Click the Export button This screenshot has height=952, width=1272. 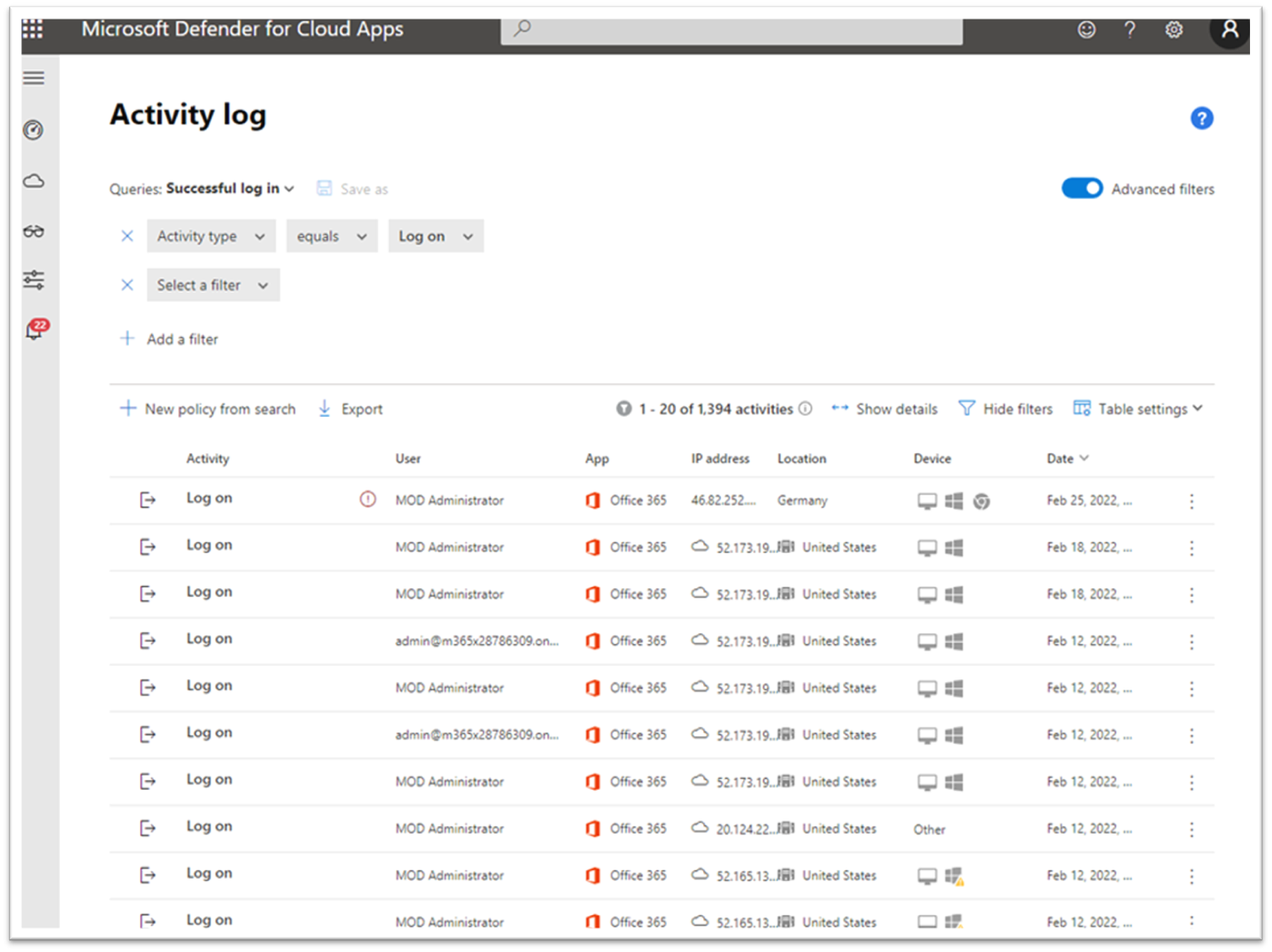click(x=350, y=409)
